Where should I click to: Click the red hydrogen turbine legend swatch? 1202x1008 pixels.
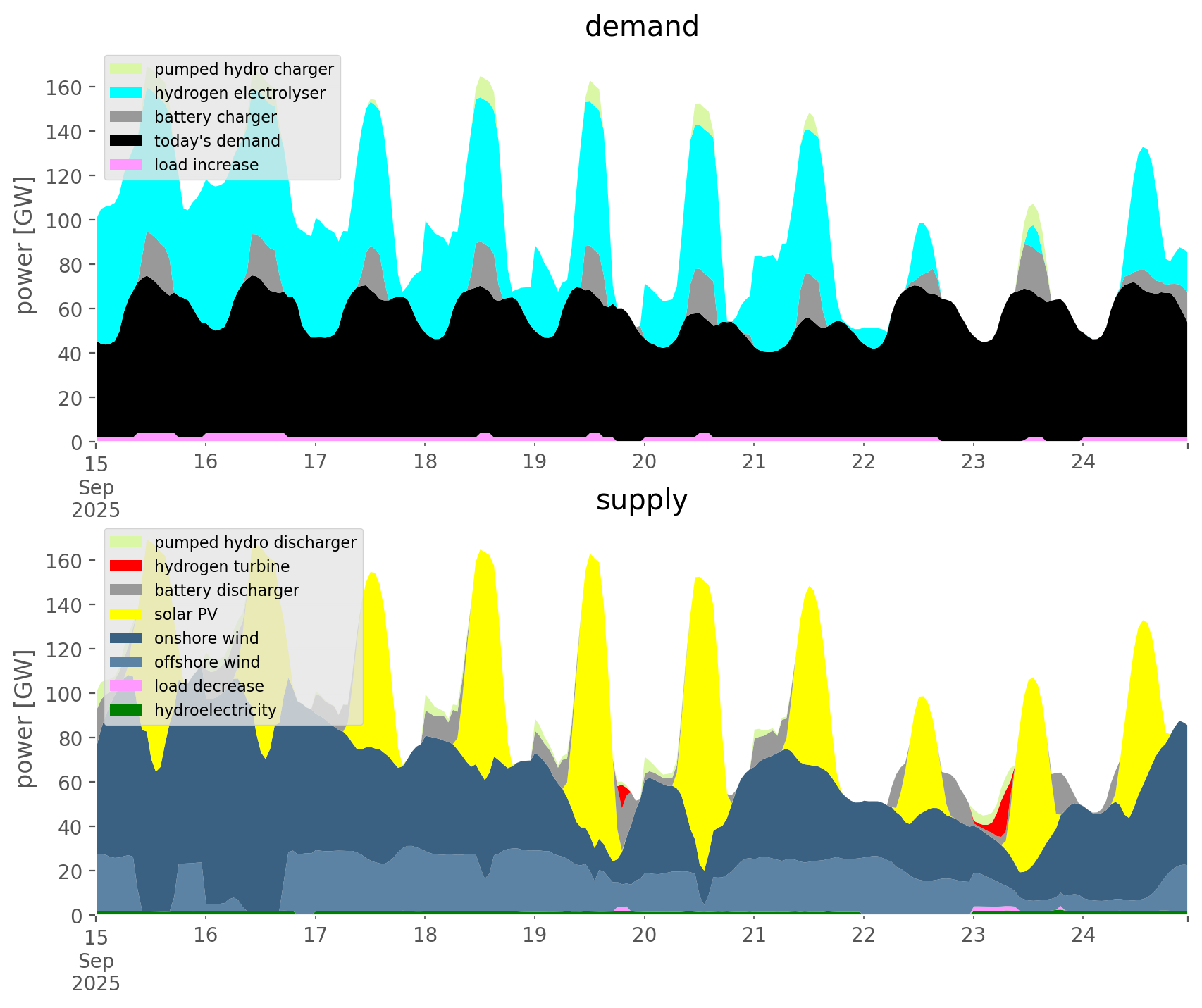[x=127, y=566]
